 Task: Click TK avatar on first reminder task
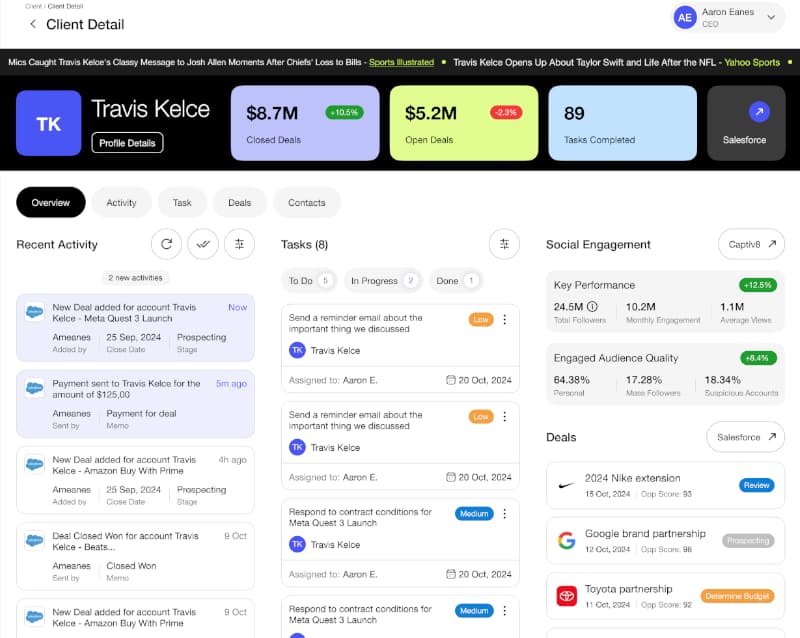coord(297,350)
